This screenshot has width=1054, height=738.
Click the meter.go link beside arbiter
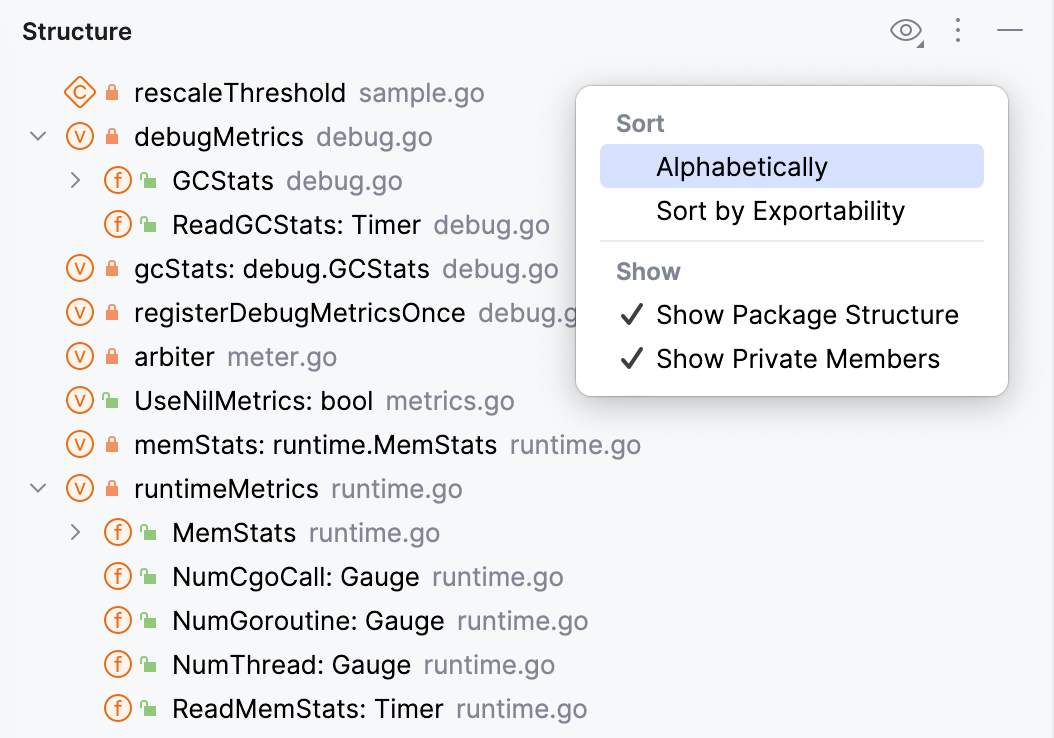(281, 357)
